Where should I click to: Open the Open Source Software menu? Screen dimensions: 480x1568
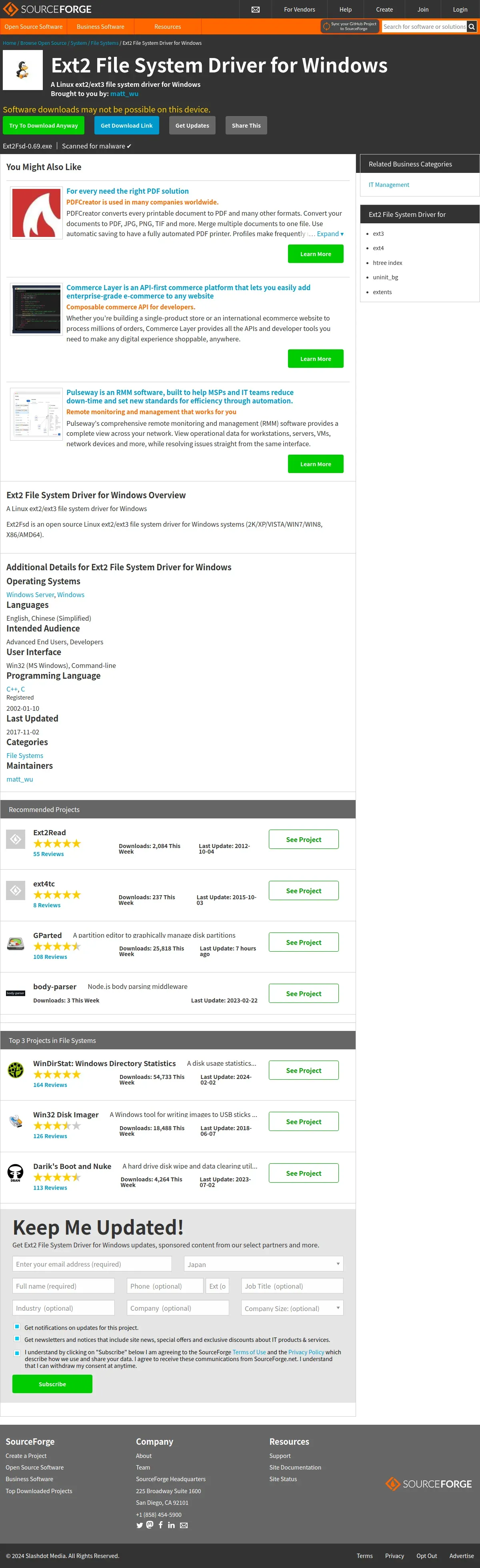click(x=34, y=27)
